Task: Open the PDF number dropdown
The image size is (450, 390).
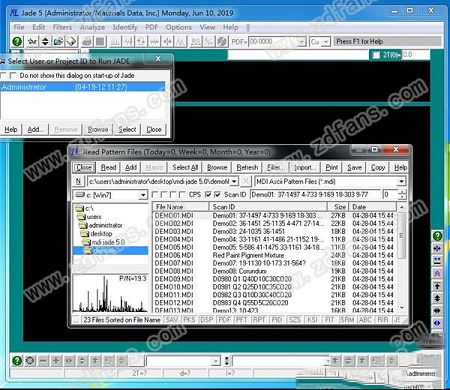Action: tap(301, 42)
